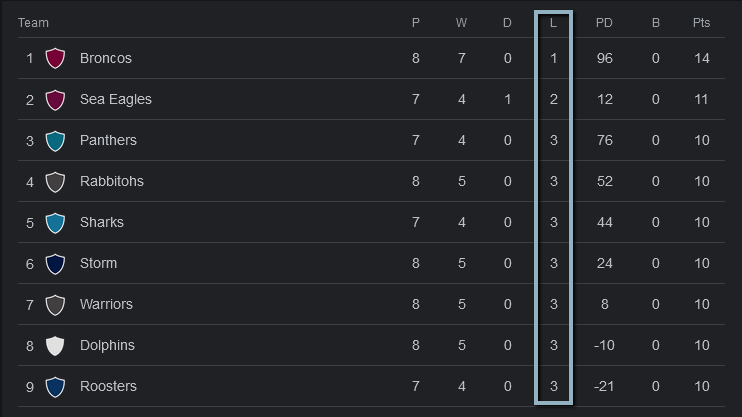Image resolution: width=742 pixels, height=417 pixels.
Task: Open the Sea Eagles team link
Action: 115,99
